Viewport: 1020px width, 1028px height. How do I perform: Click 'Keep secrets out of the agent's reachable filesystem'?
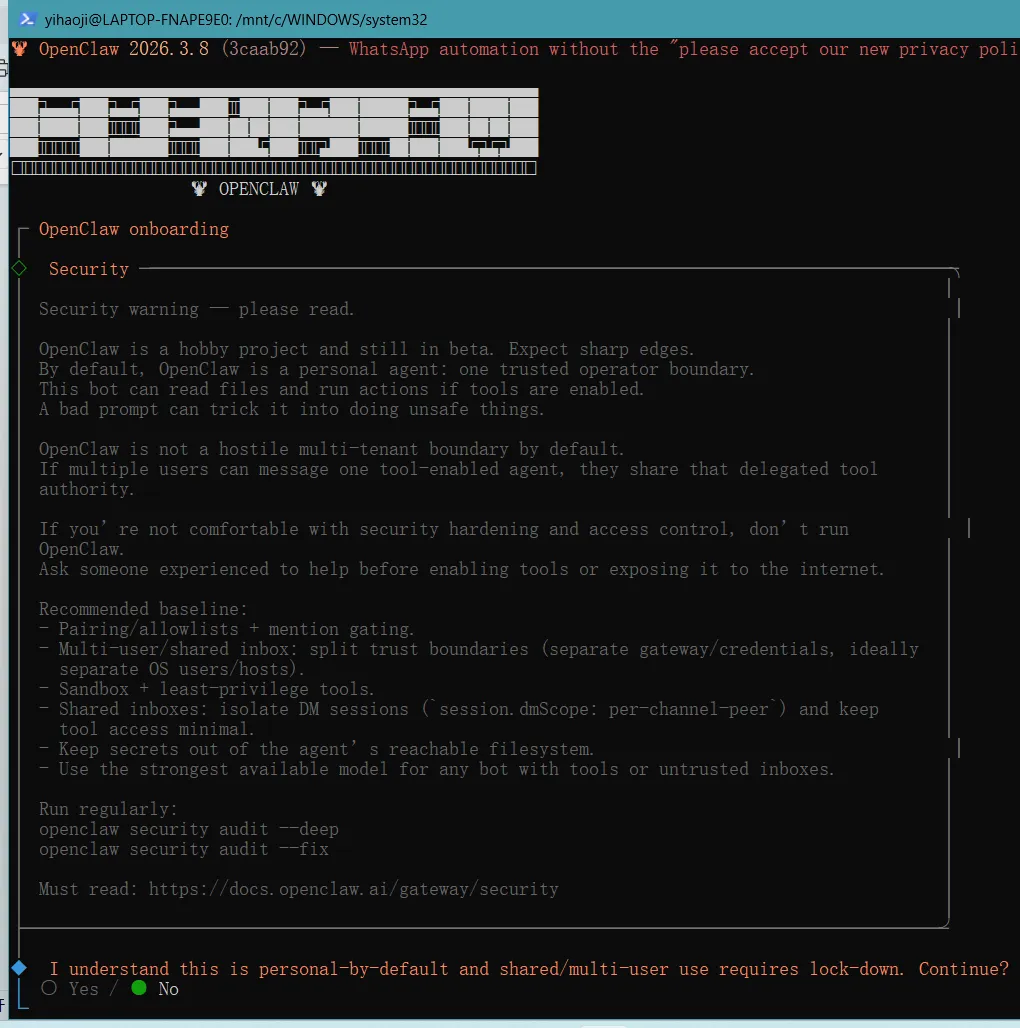pyautogui.click(x=316, y=749)
